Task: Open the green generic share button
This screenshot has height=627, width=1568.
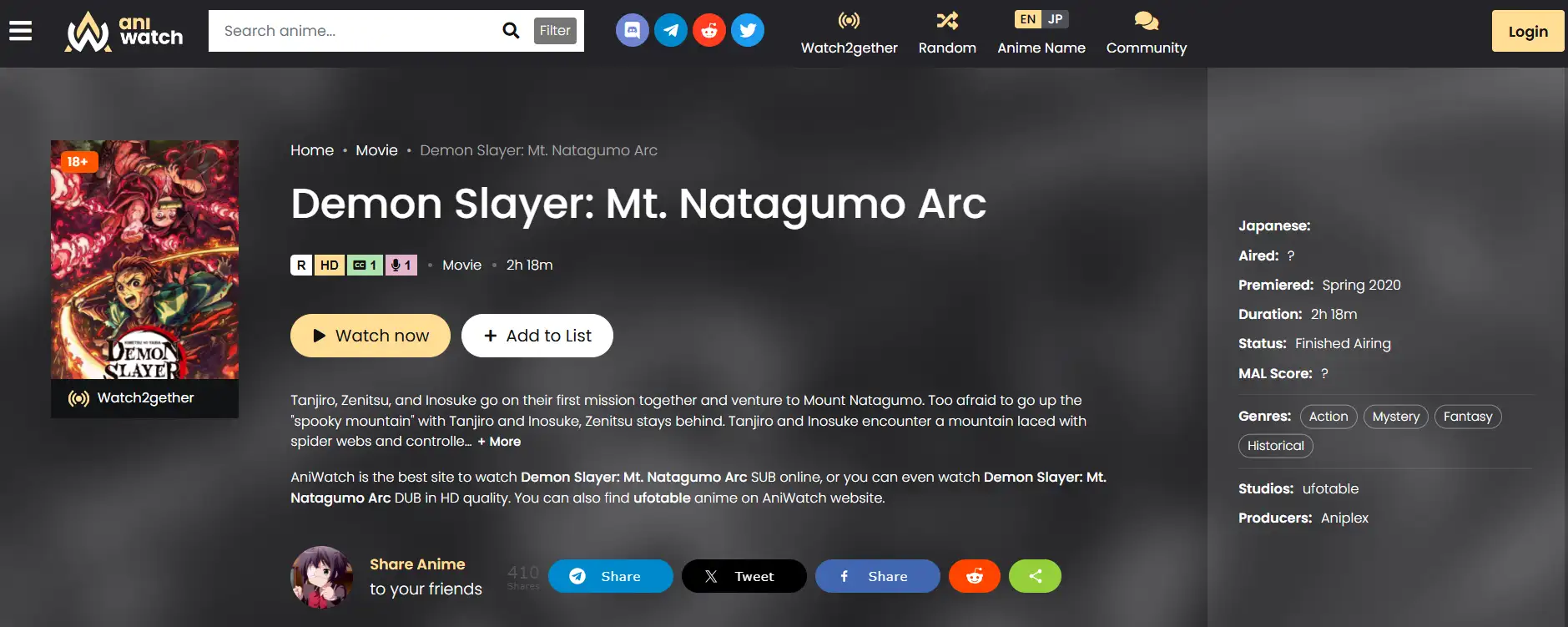Action: [x=1035, y=576]
